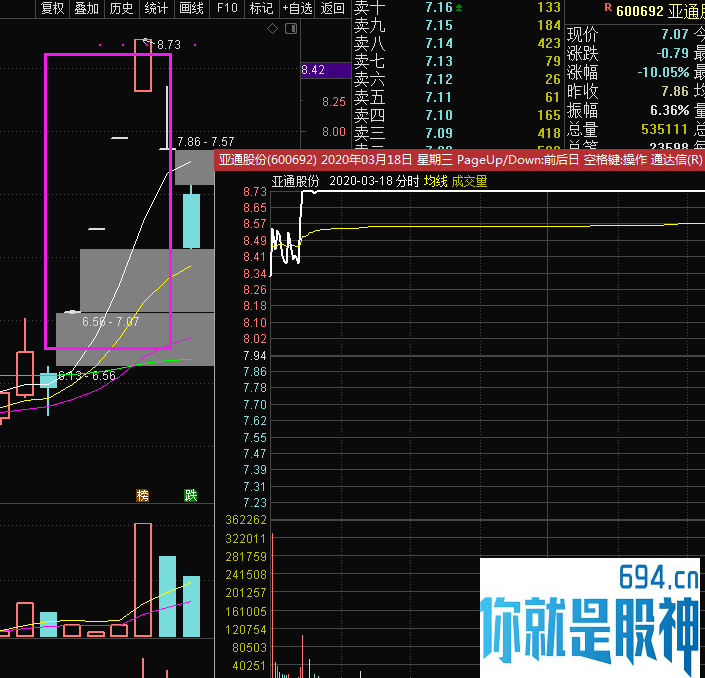
Task: Click the 卖九 volume 184
Action: click(549, 26)
